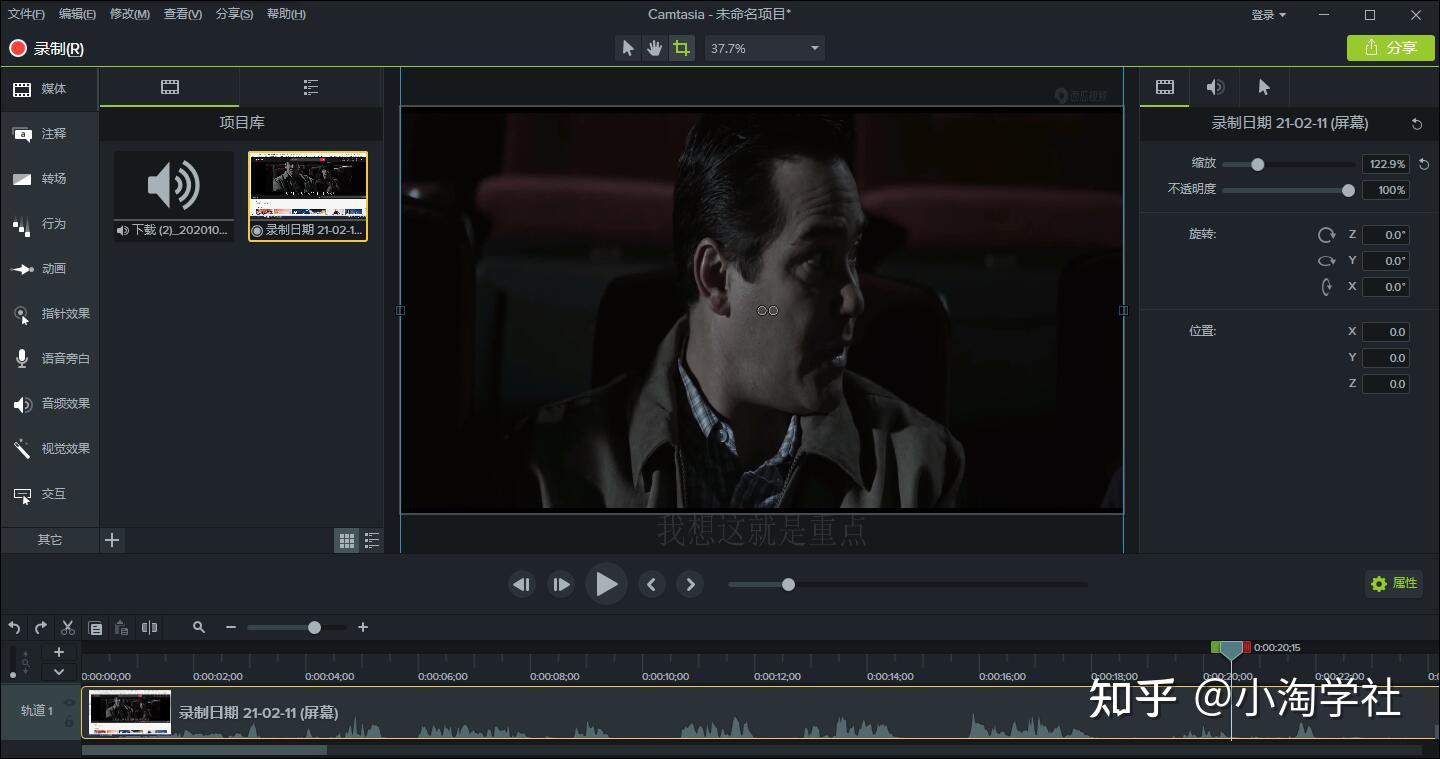This screenshot has width=1440, height=759.
Task: Open the 行为 behaviors panel
Action: (49, 224)
